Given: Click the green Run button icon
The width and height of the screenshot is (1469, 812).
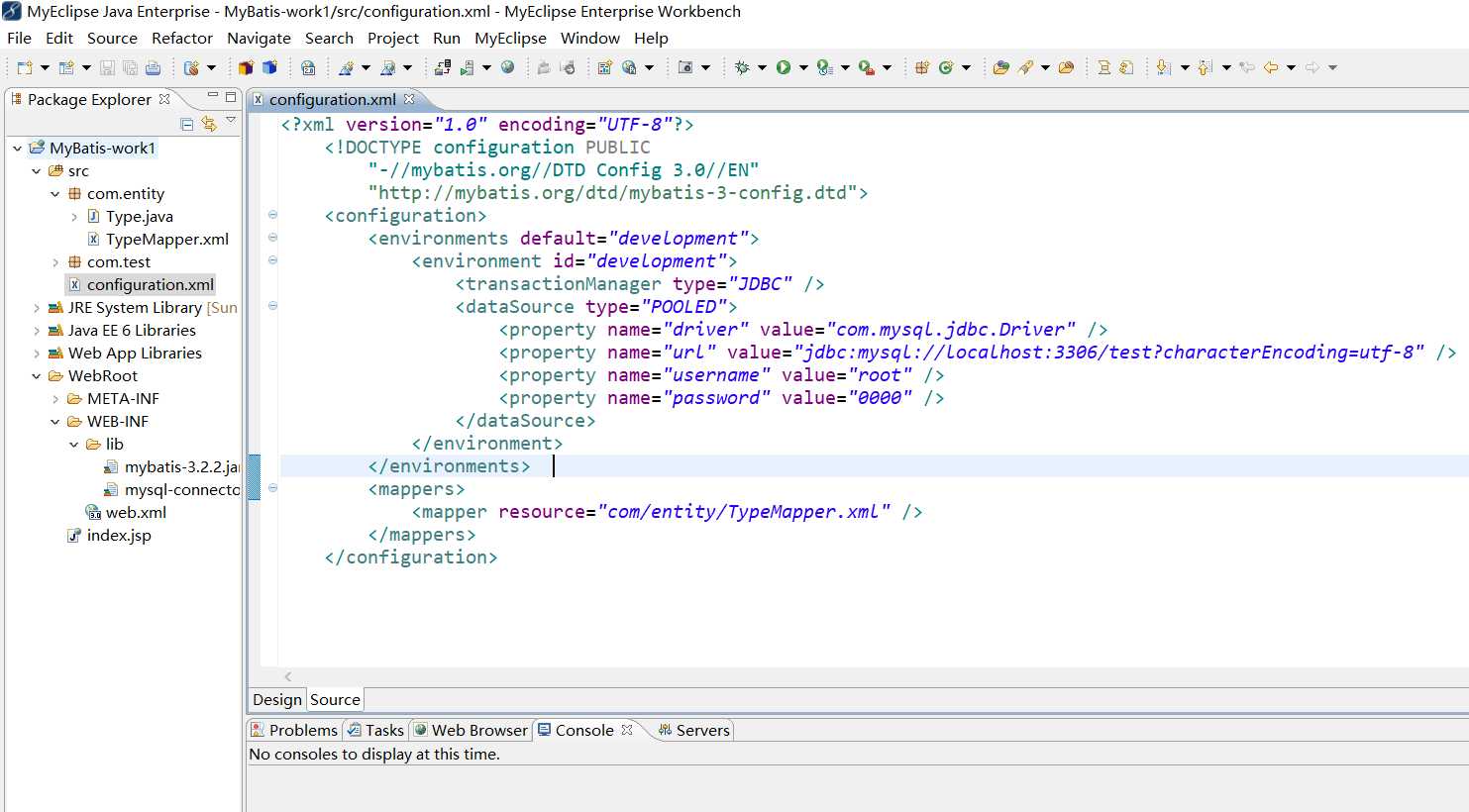Looking at the screenshot, I should pos(784,67).
